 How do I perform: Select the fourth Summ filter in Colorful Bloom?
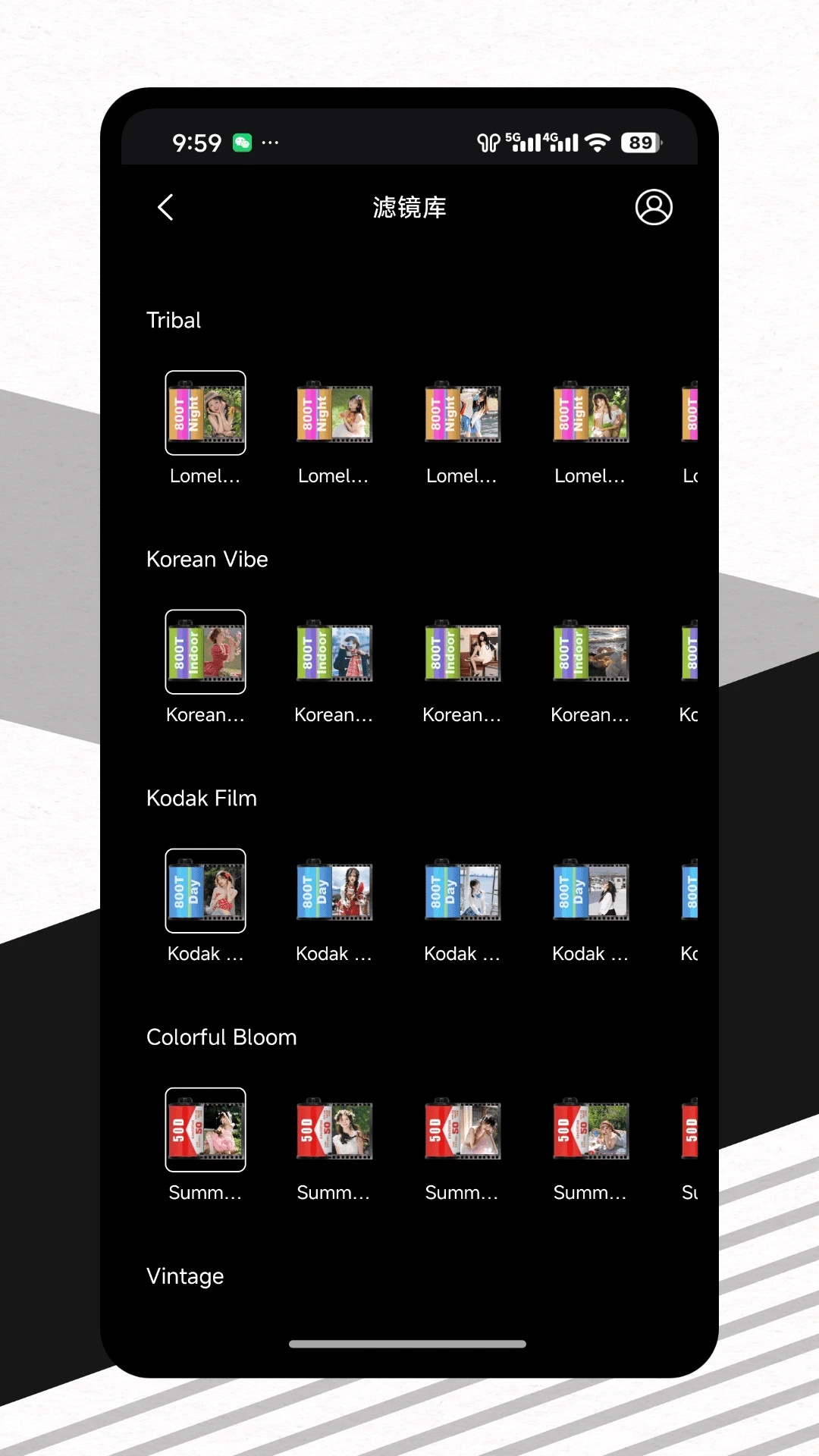click(x=590, y=1130)
